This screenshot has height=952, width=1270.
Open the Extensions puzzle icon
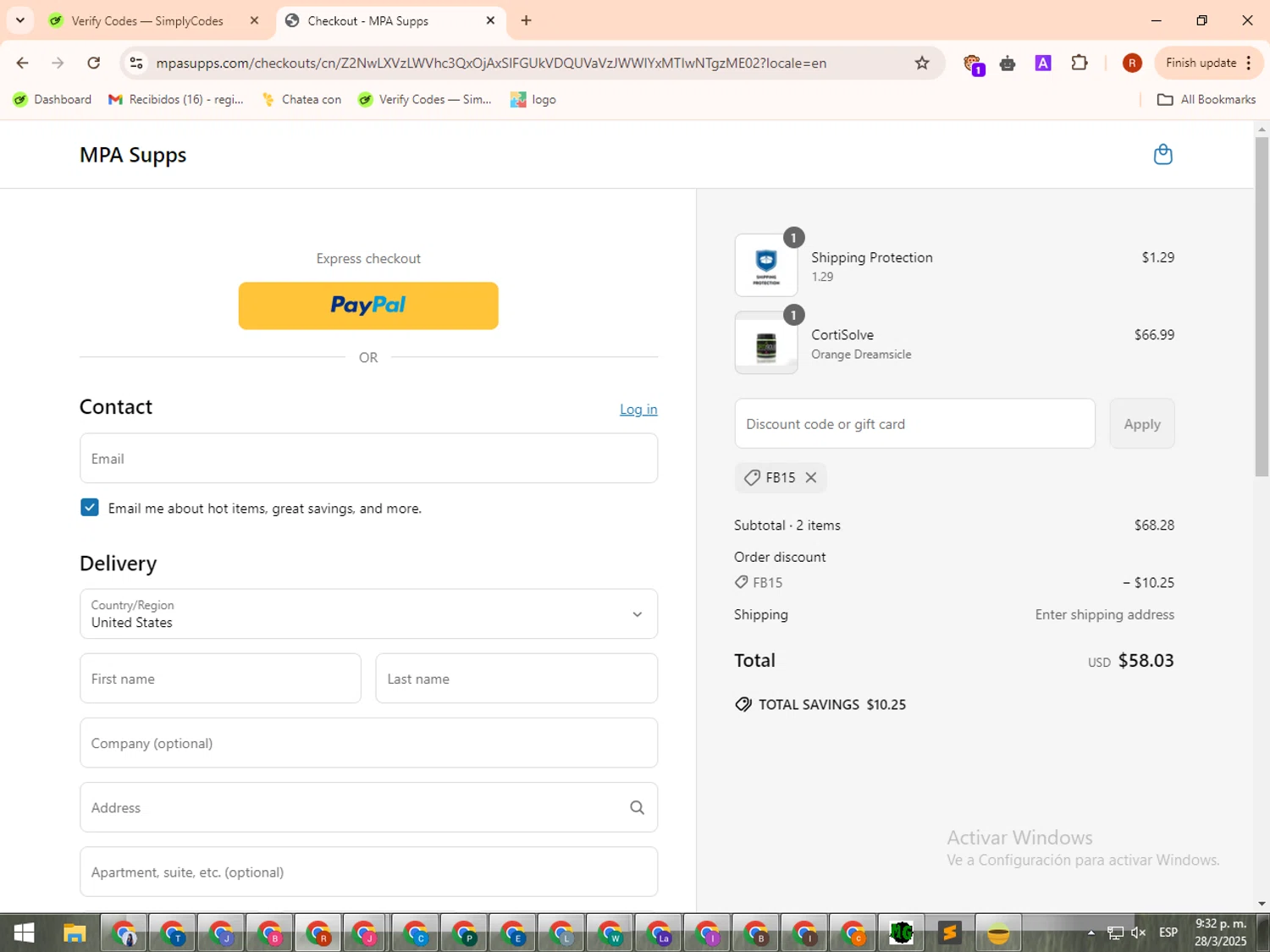click(1079, 63)
